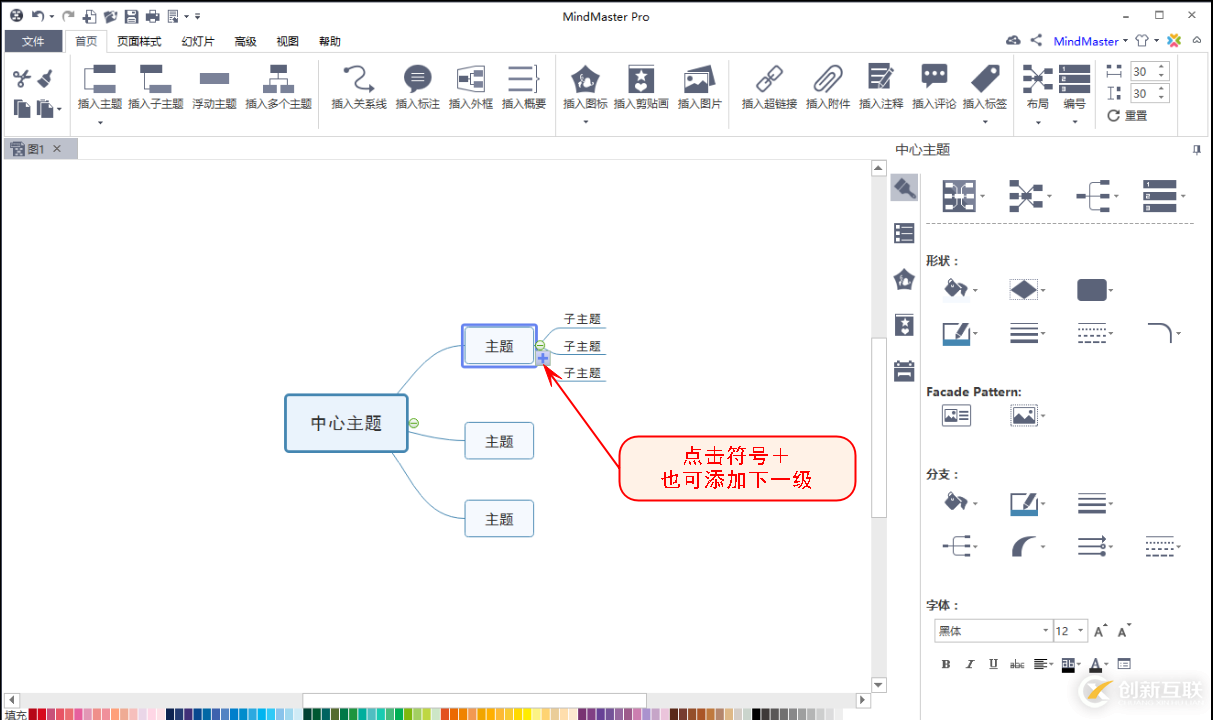Viewport: 1213px width, 720px height.
Task: Pin the 中心主题 side panel
Action: tap(1197, 149)
